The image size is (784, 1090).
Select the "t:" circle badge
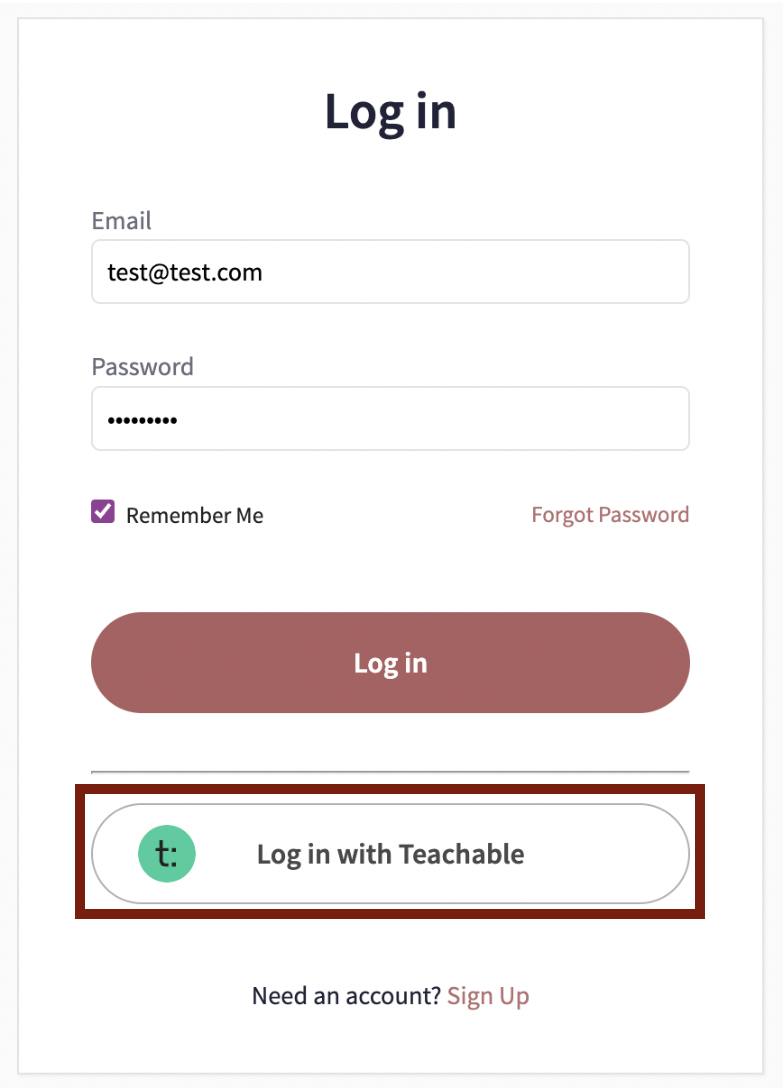[x=167, y=854]
